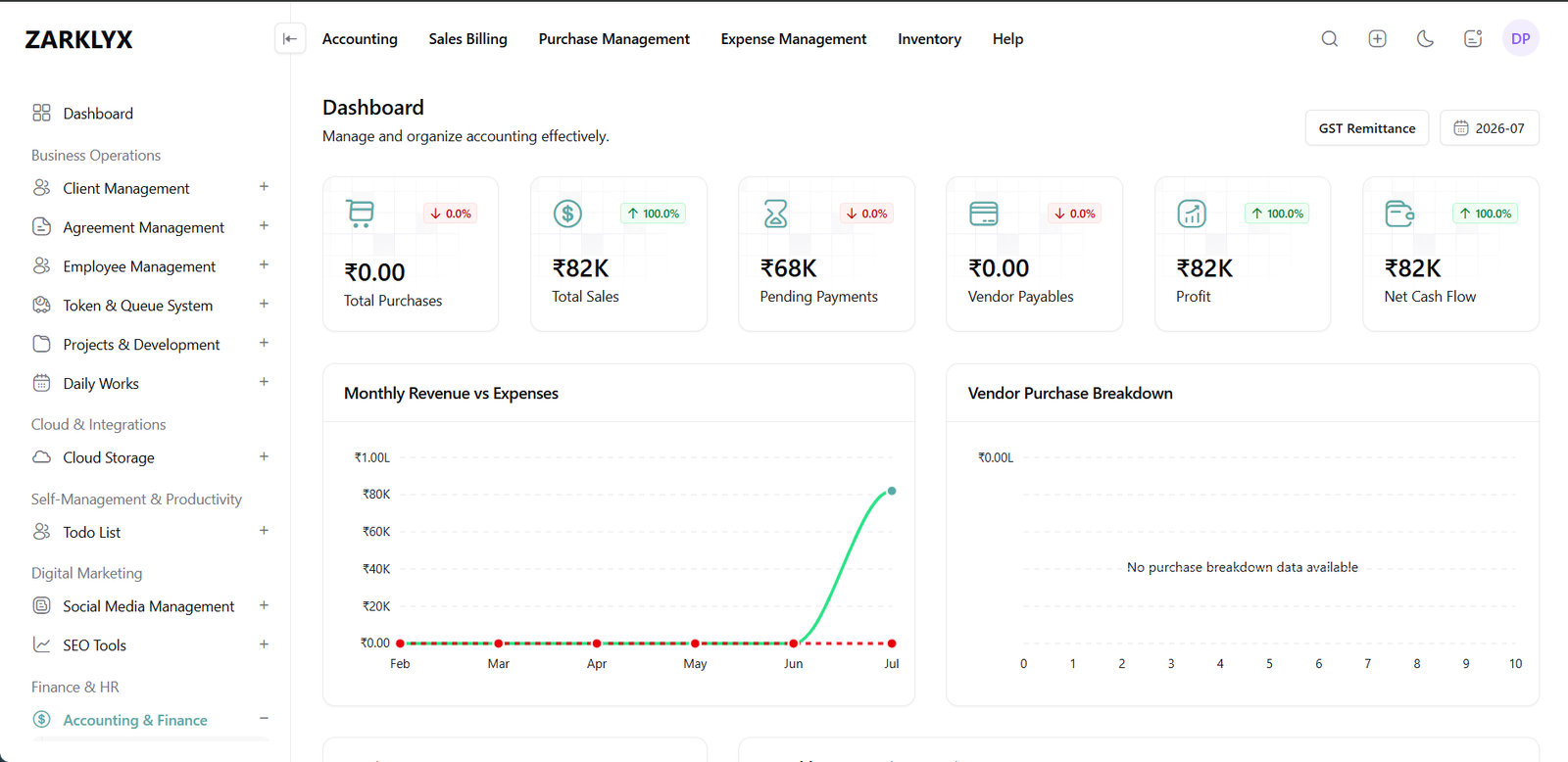This screenshot has height=762, width=1568.
Task: Expand Cloud Storage submenu
Action: (x=264, y=457)
